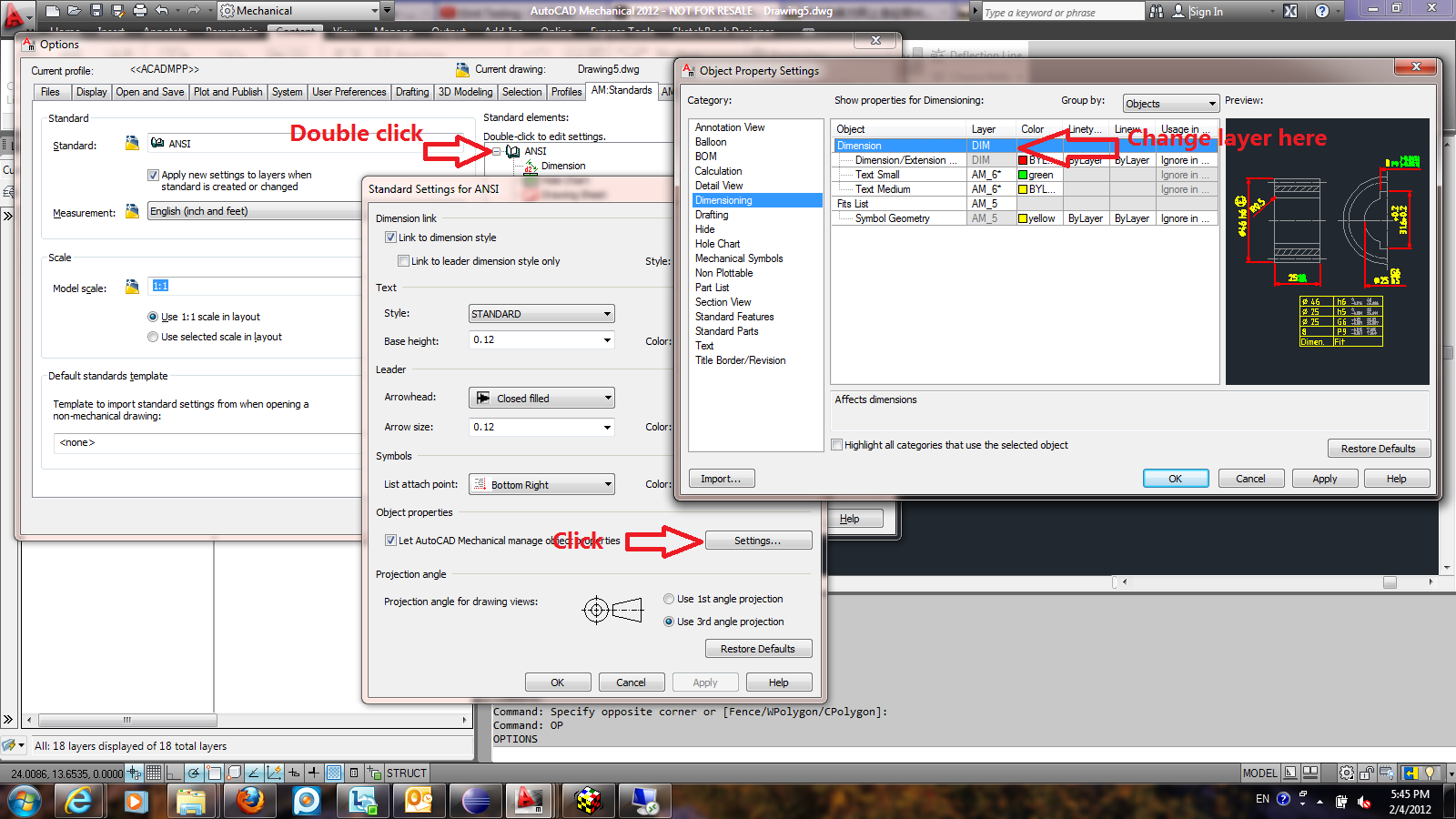Open the Windows Start menu
This screenshot has width=1456, height=819.
tap(24, 801)
